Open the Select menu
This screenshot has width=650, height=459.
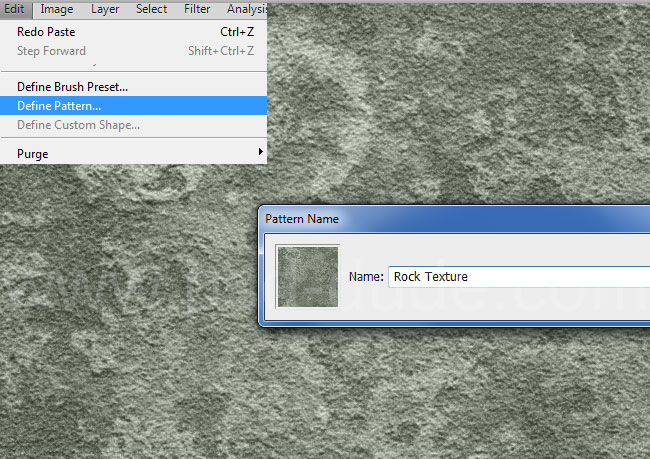coord(151,9)
